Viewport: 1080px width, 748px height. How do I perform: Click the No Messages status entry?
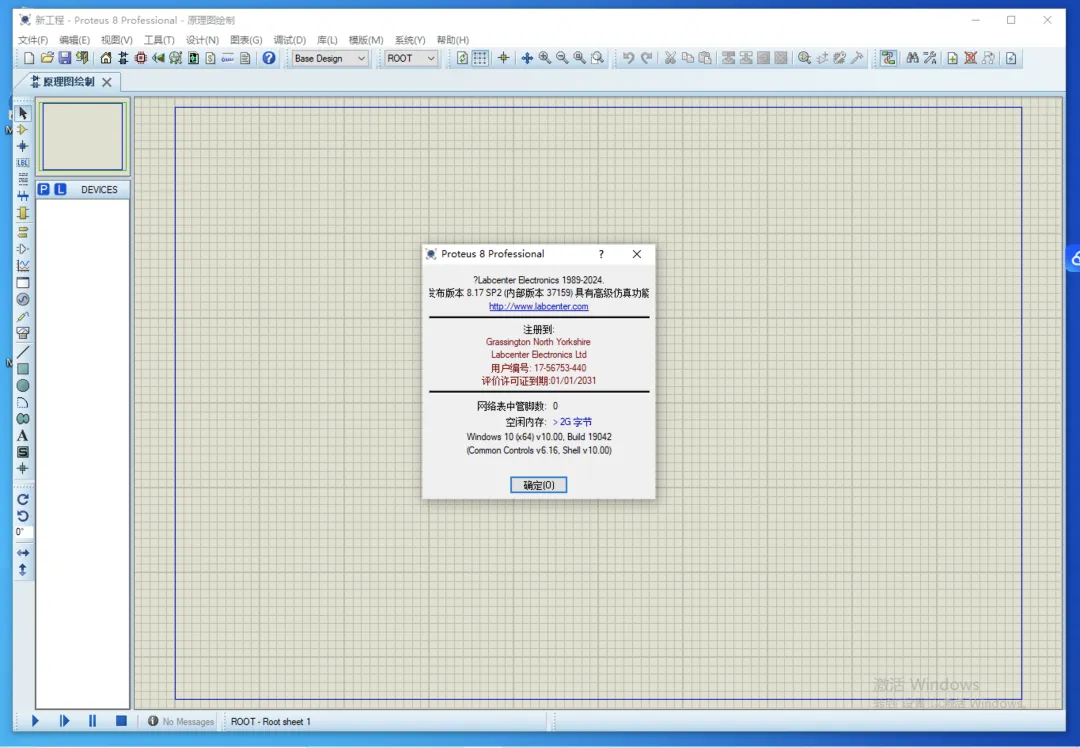(181, 721)
